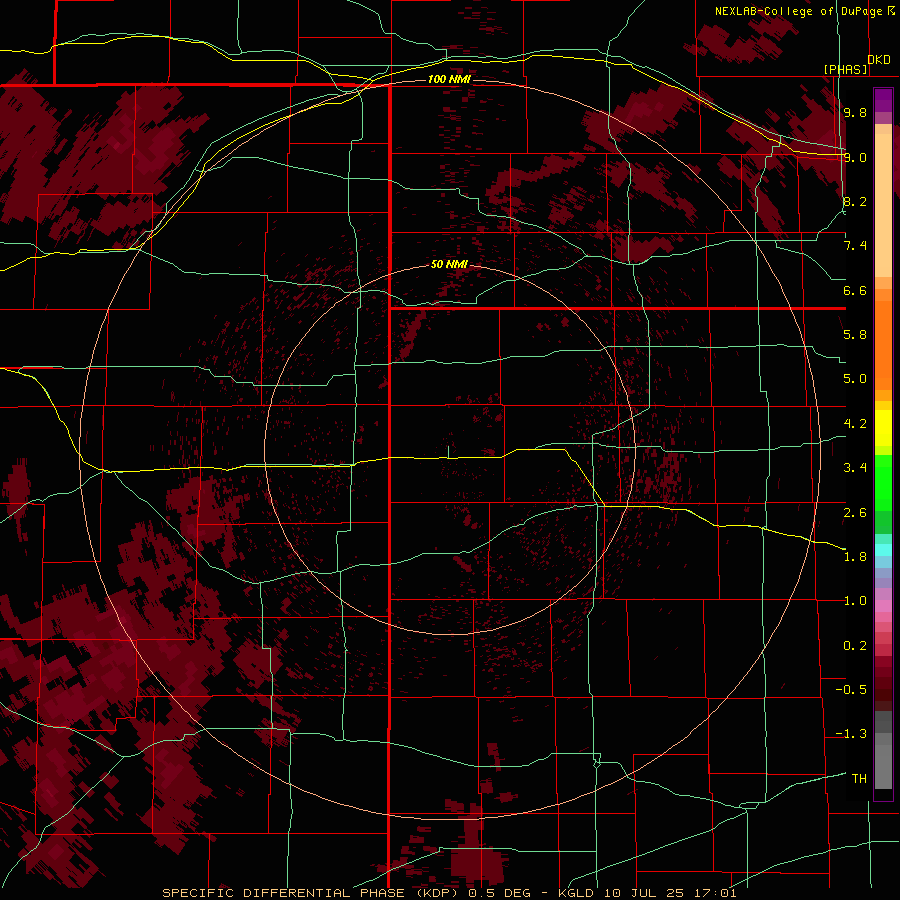Click the 5.0 scale value
The height and width of the screenshot is (900, 900).
pyautogui.click(x=855, y=379)
